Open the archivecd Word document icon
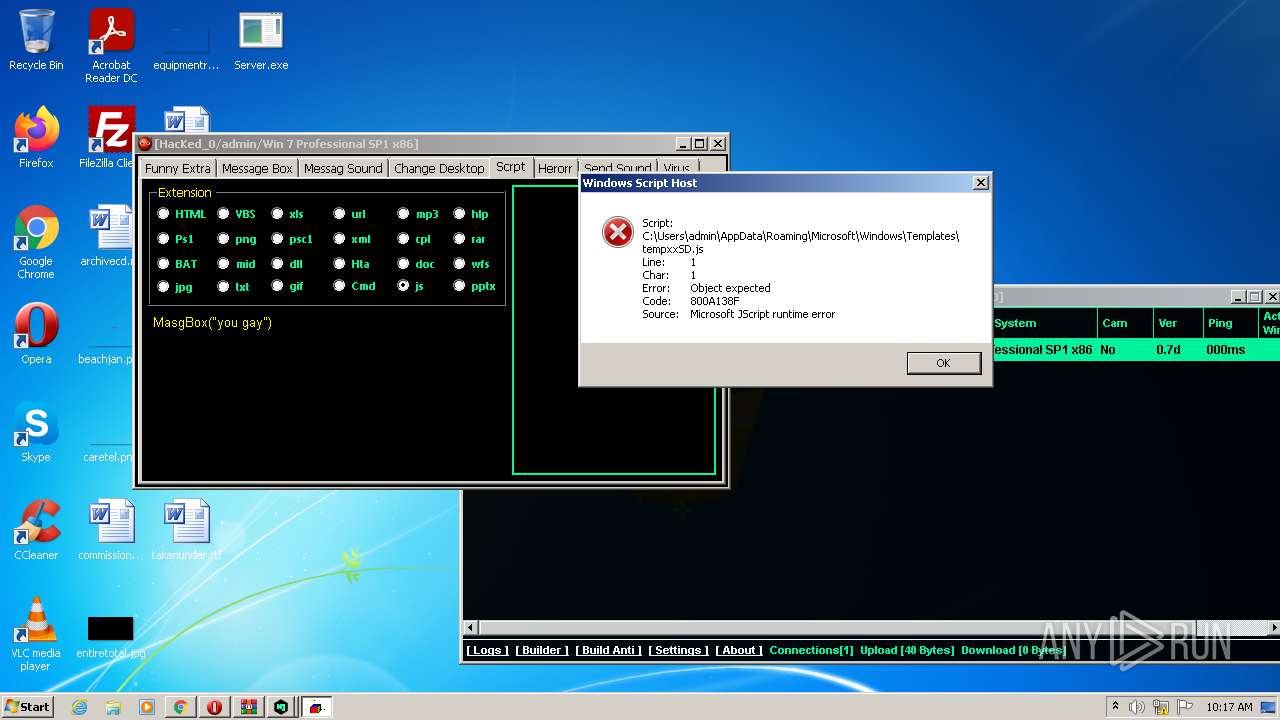Viewport: 1280px width, 720px height. click(x=108, y=237)
